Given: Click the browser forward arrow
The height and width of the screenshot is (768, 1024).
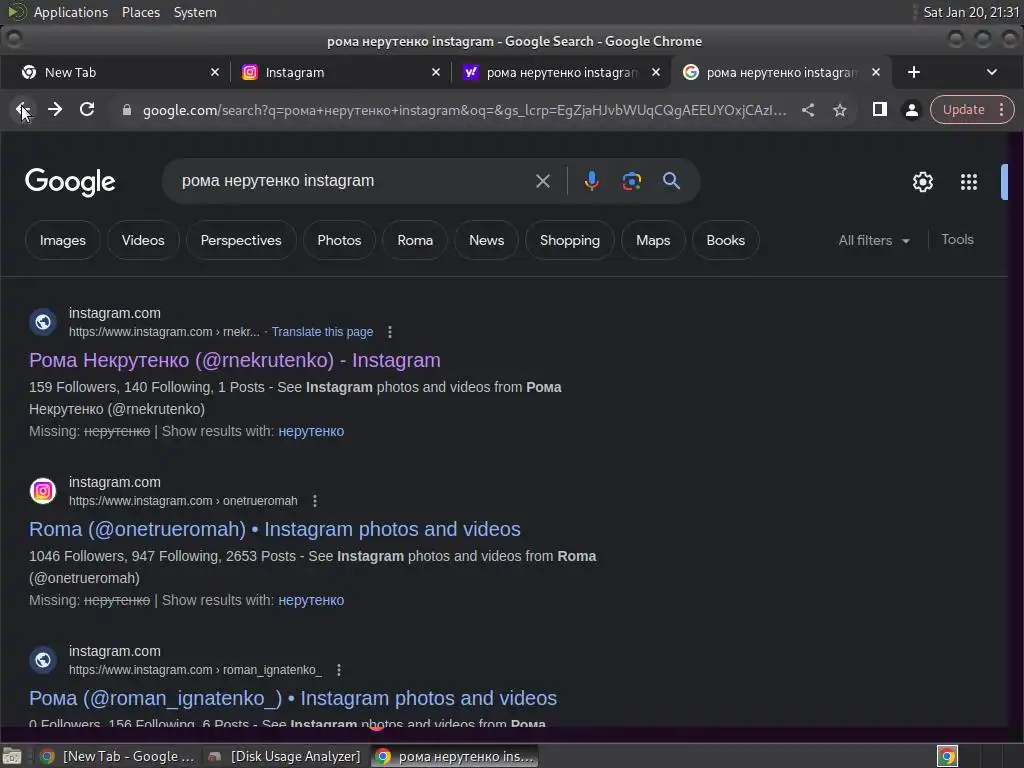Looking at the screenshot, I should [55, 110].
